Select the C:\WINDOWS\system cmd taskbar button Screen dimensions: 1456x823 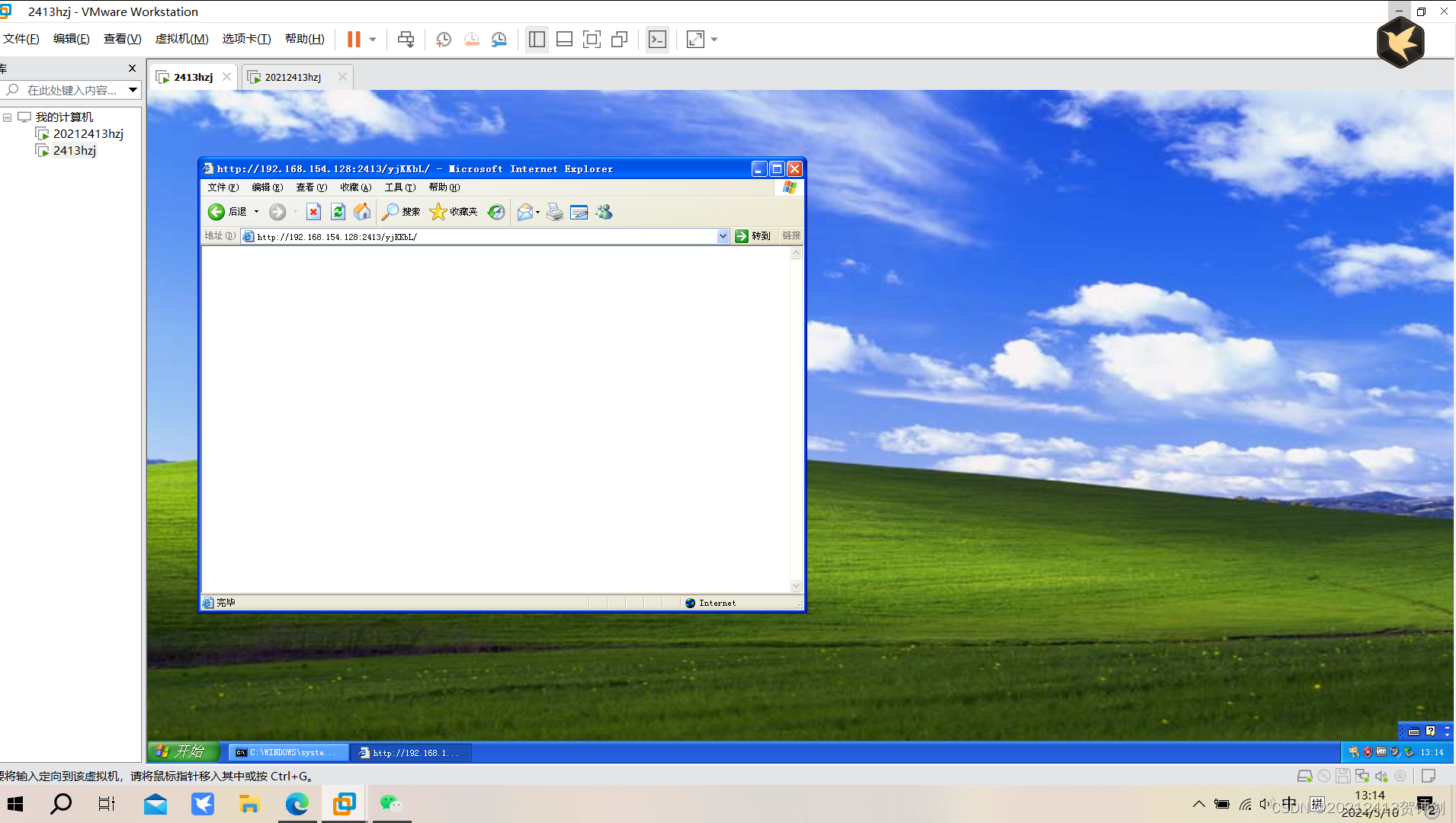(288, 753)
